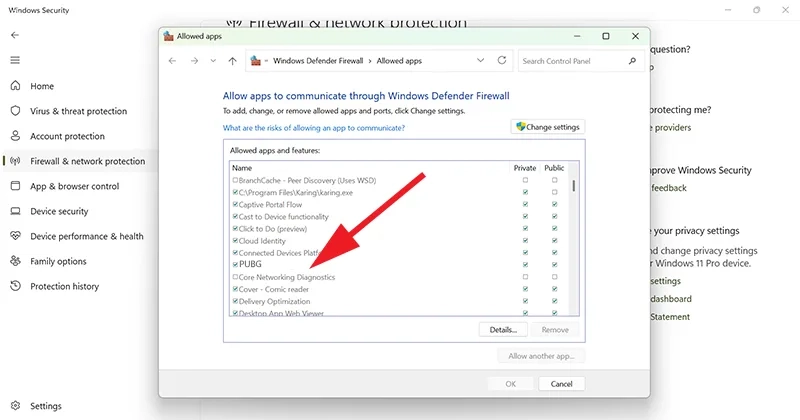Open Settings gear in the sidebar
The image size is (800, 420).
(15, 406)
